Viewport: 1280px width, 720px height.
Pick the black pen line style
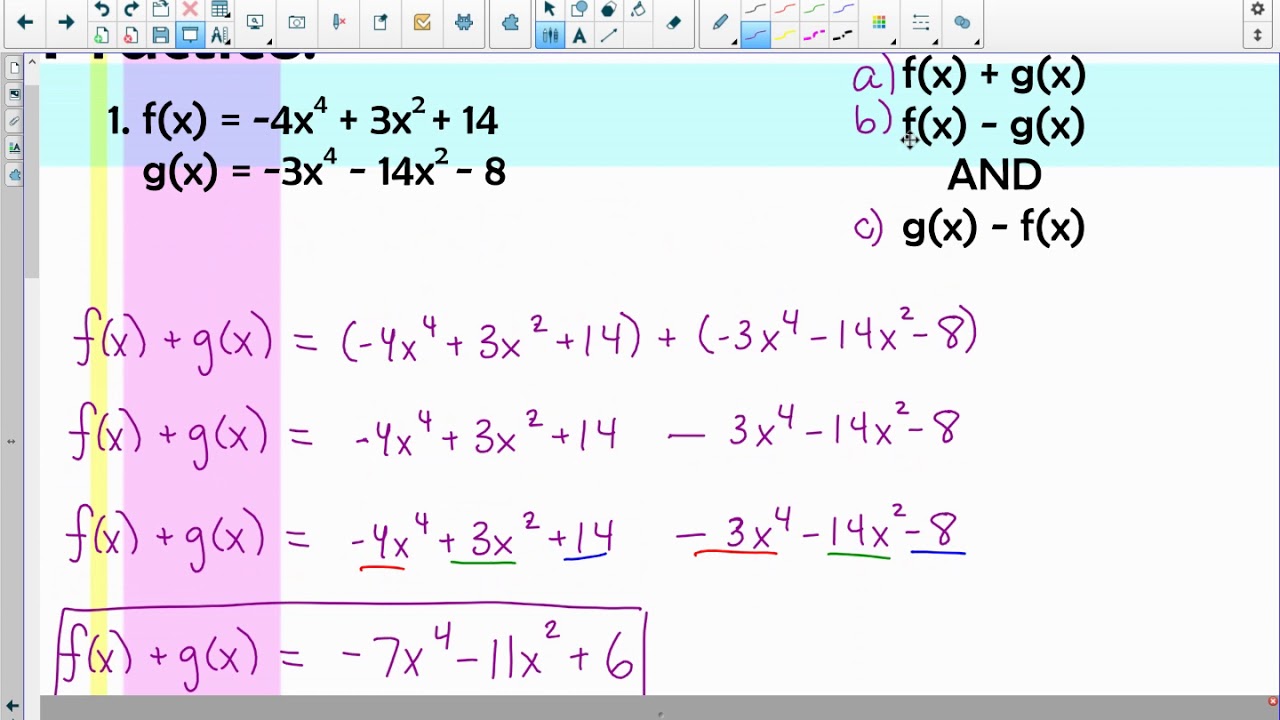point(755,10)
